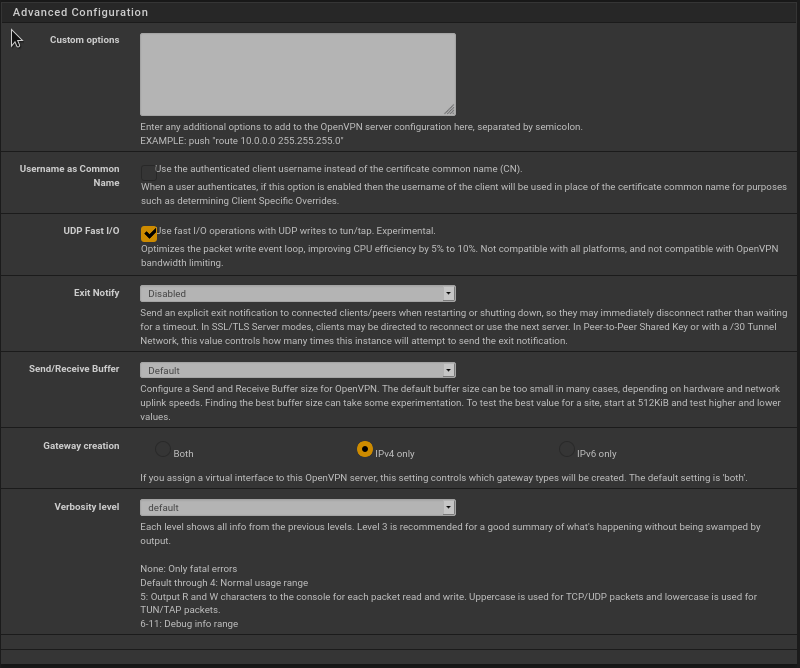This screenshot has width=800, height=668.
Task: Select the IPv6 only radio button
Action: 567,449
